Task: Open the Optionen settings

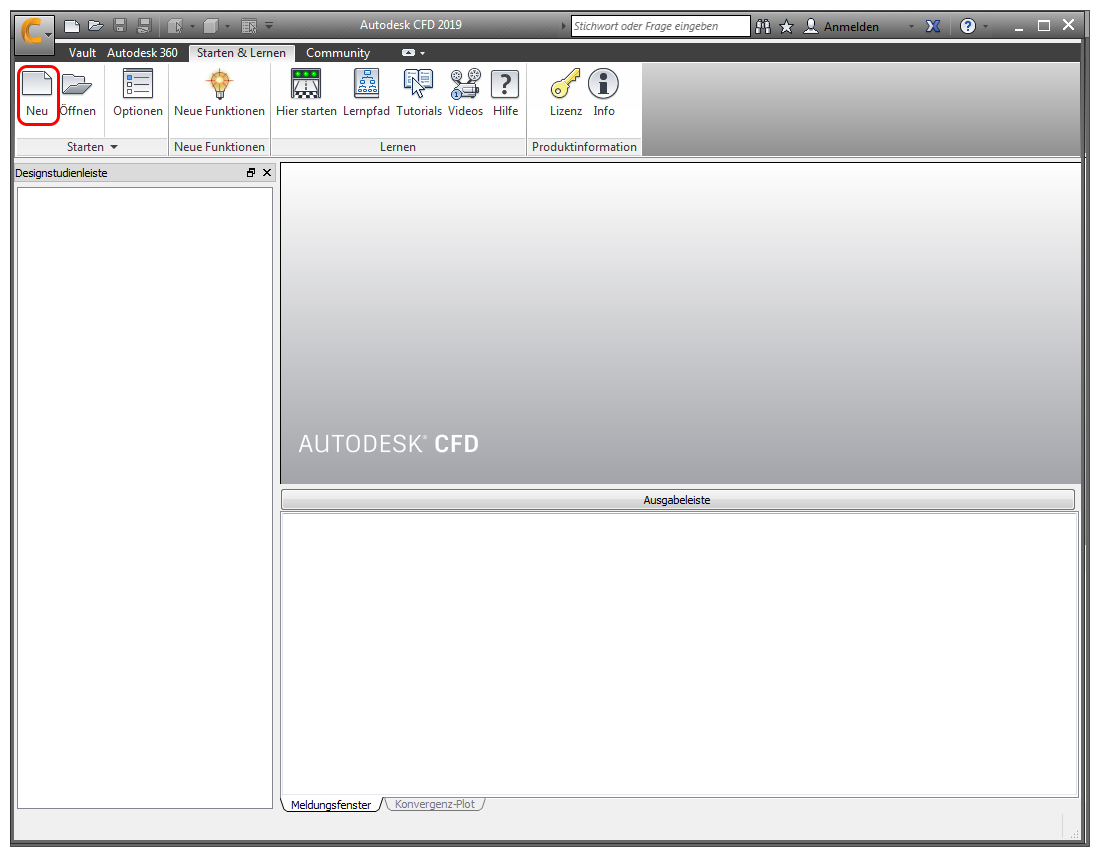Action: pyautogui.click(x=138, y=93)
